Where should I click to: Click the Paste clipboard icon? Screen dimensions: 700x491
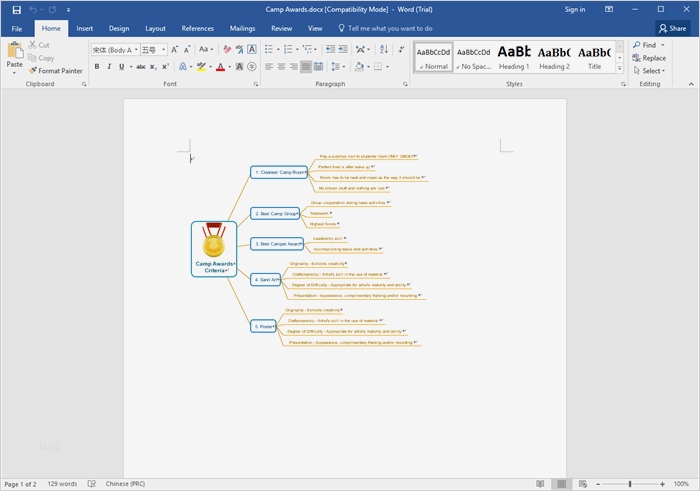(x=14, y=52)
